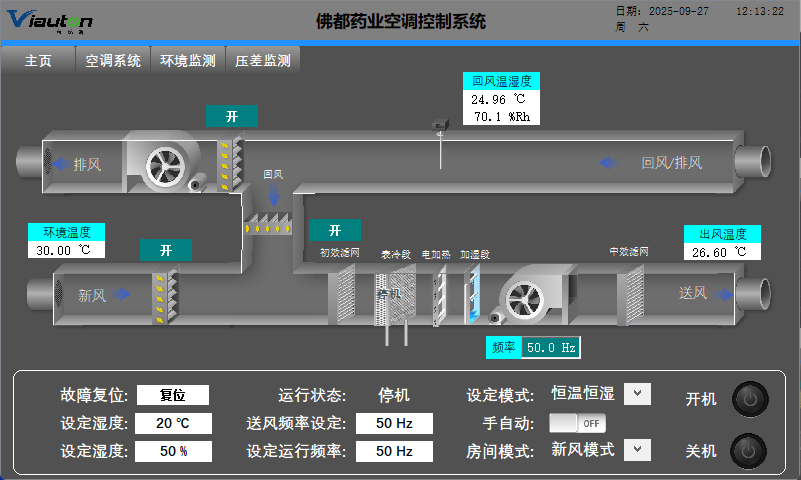This screenshot has width=801, height=480.
Task: Click the setpoint field showing 20 ℃
Action: pyautogui.click(x=174, y=423)
